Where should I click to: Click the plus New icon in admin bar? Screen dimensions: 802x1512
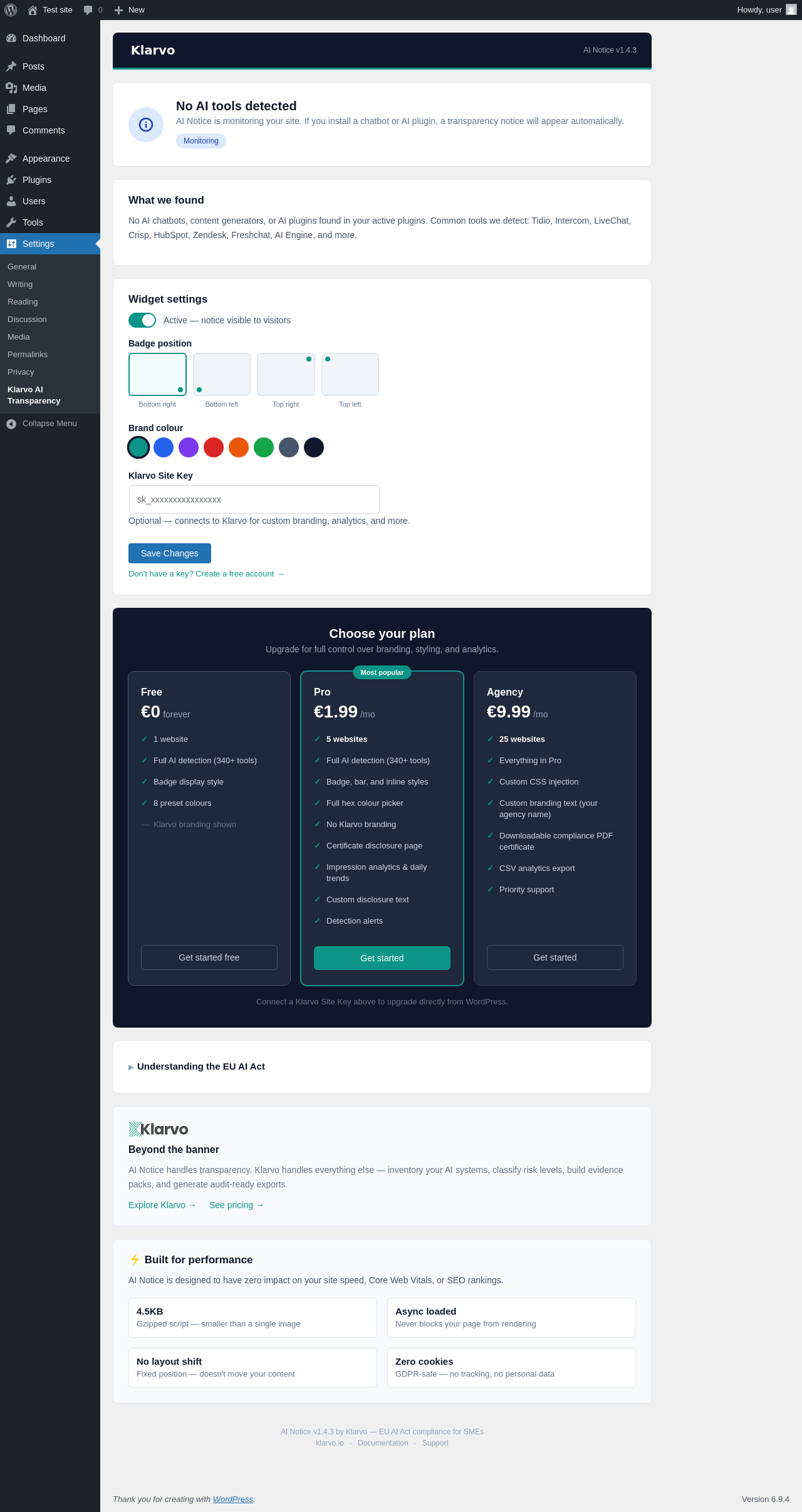tap(118, 10)
